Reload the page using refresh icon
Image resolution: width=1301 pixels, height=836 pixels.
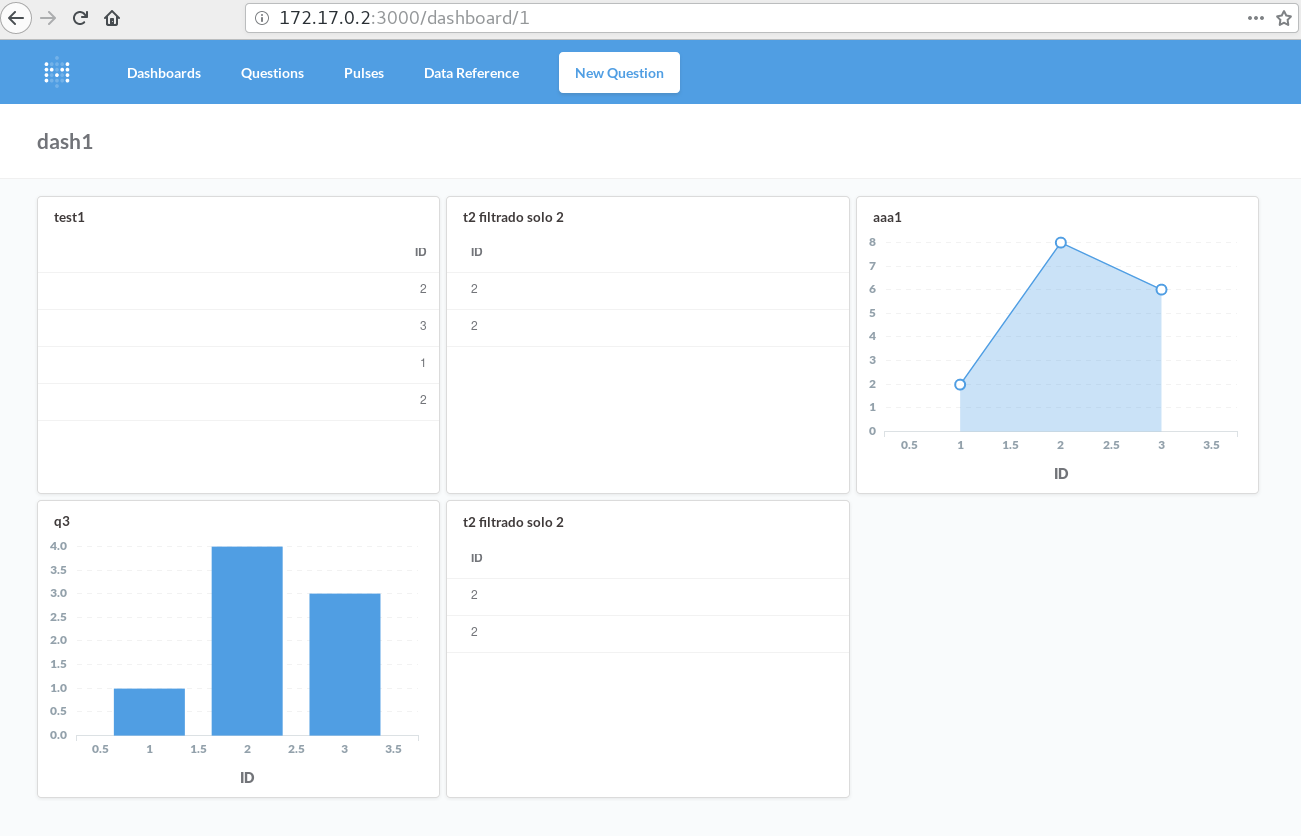[x=80, y=18]
